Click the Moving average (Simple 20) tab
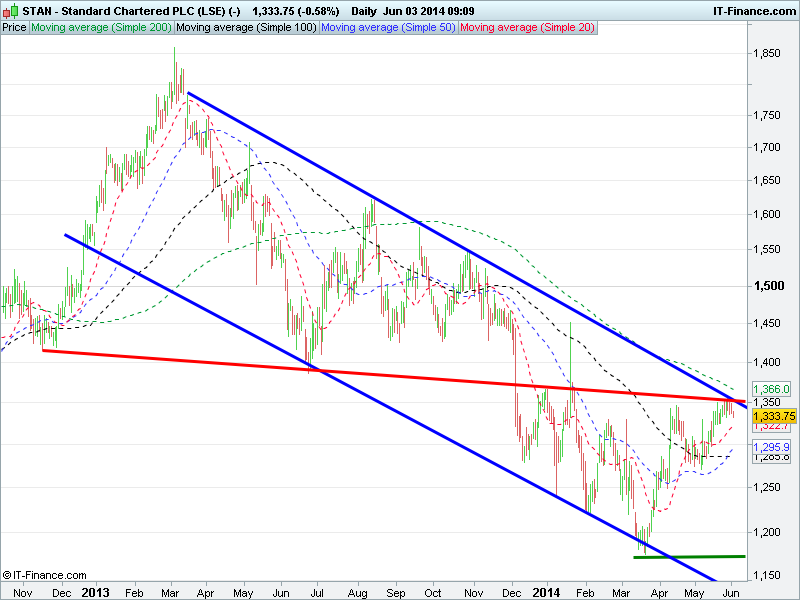 coord(527,28)
